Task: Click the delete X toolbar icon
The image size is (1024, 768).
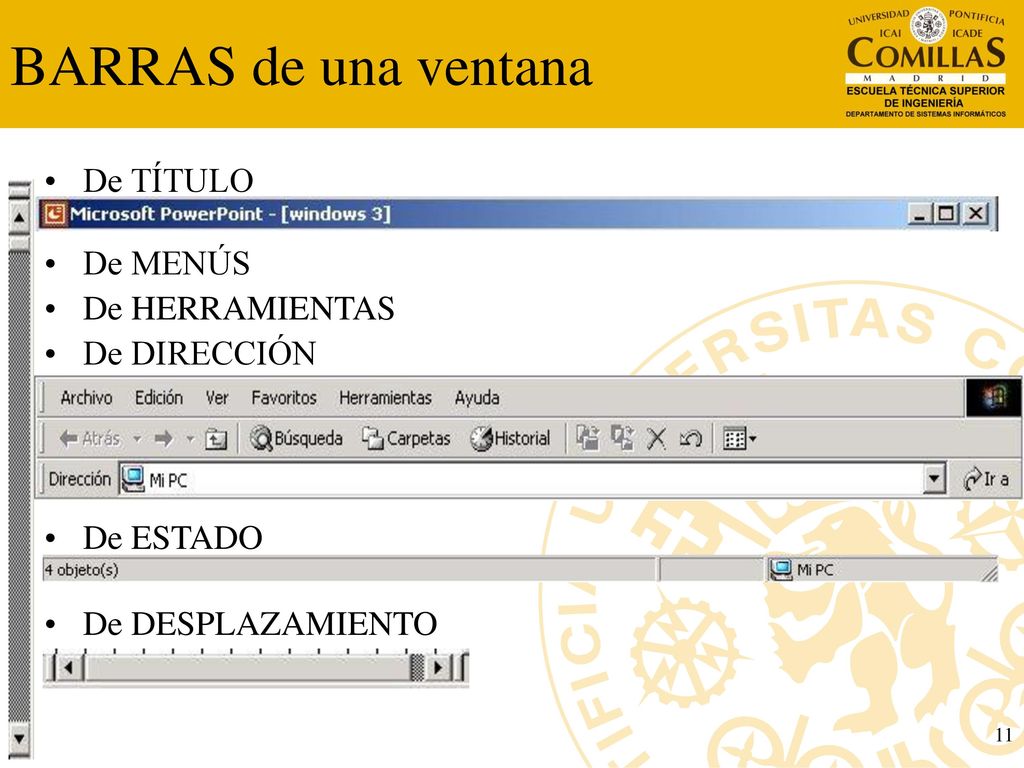Action: pyautogui.click(x=656, y=438)
